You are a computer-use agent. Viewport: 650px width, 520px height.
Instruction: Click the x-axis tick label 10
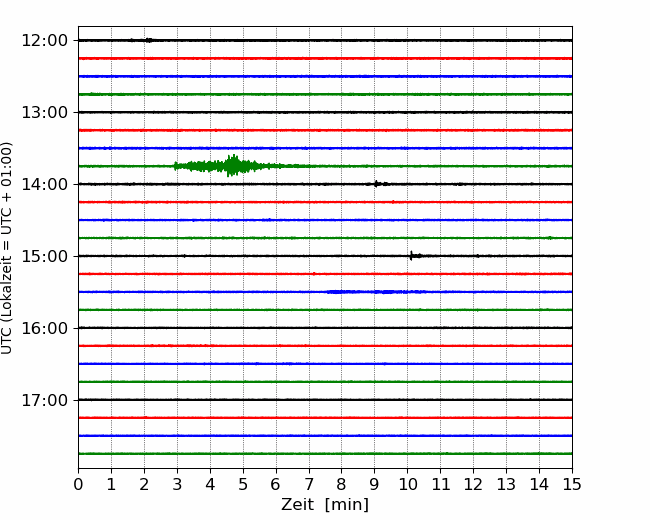(x=407, y=484)
